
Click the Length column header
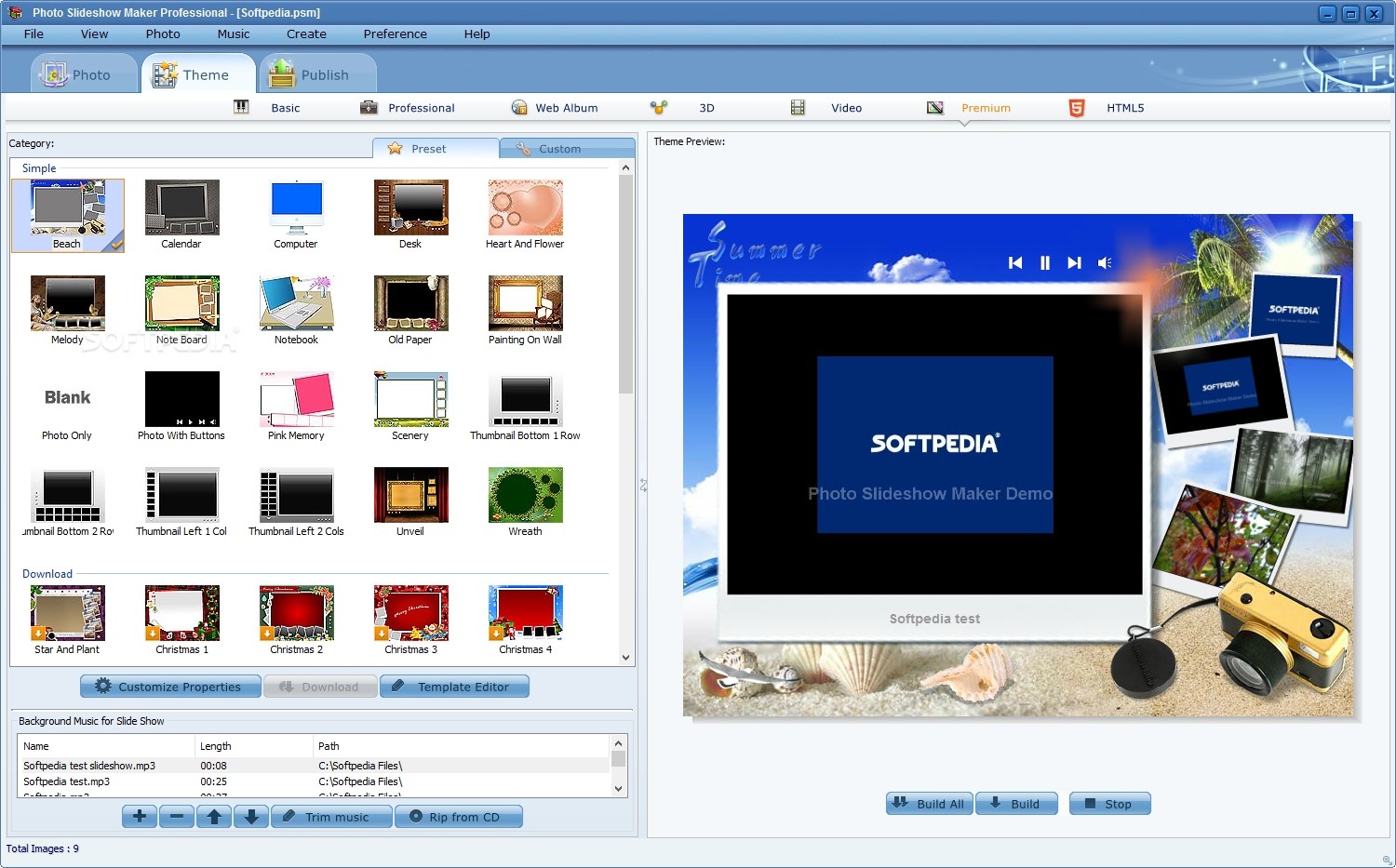coord(253,746)
